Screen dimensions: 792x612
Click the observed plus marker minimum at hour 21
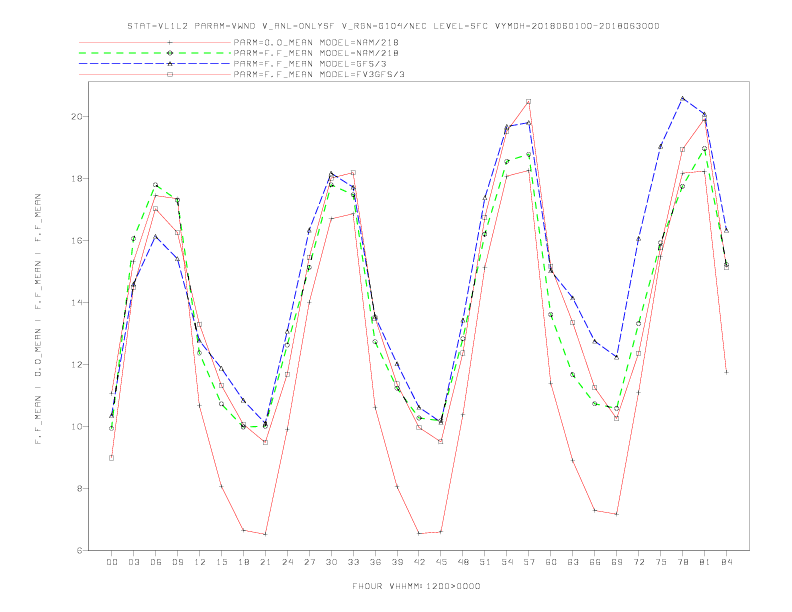tap(265, 534)
